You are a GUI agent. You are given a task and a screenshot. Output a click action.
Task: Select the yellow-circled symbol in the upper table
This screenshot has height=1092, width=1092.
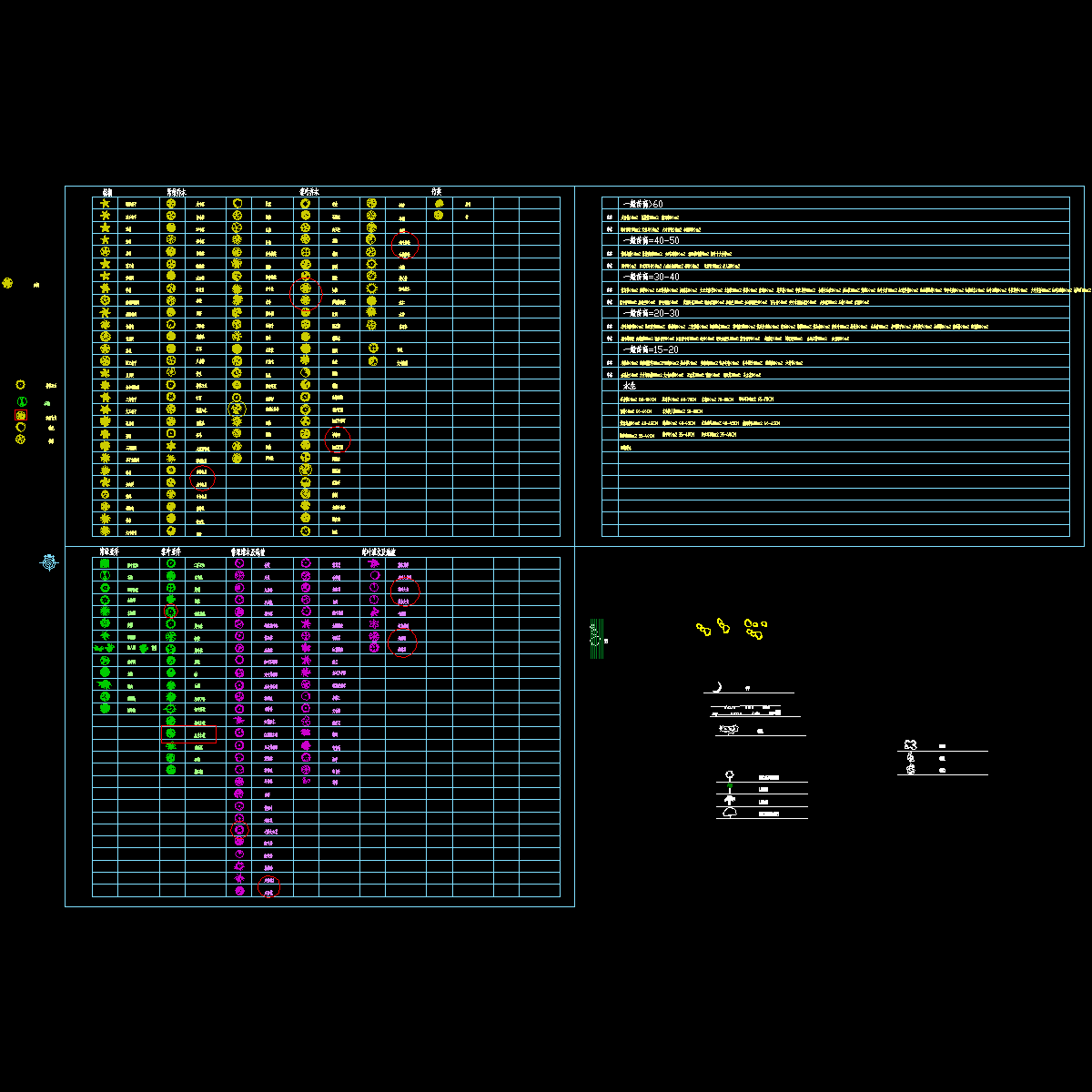(x=237, y=409)
